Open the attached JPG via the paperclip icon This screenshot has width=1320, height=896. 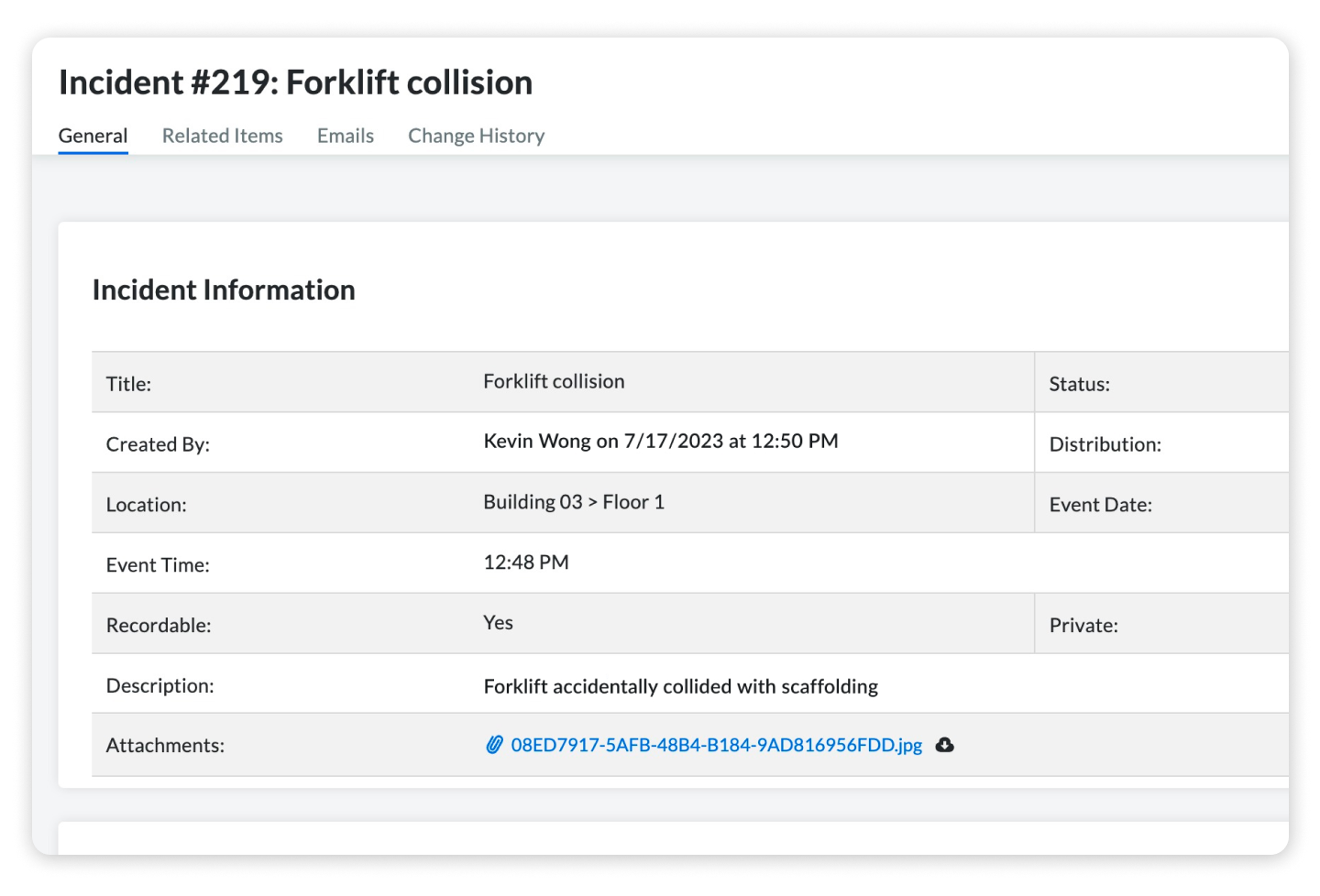tap(495, 745)
